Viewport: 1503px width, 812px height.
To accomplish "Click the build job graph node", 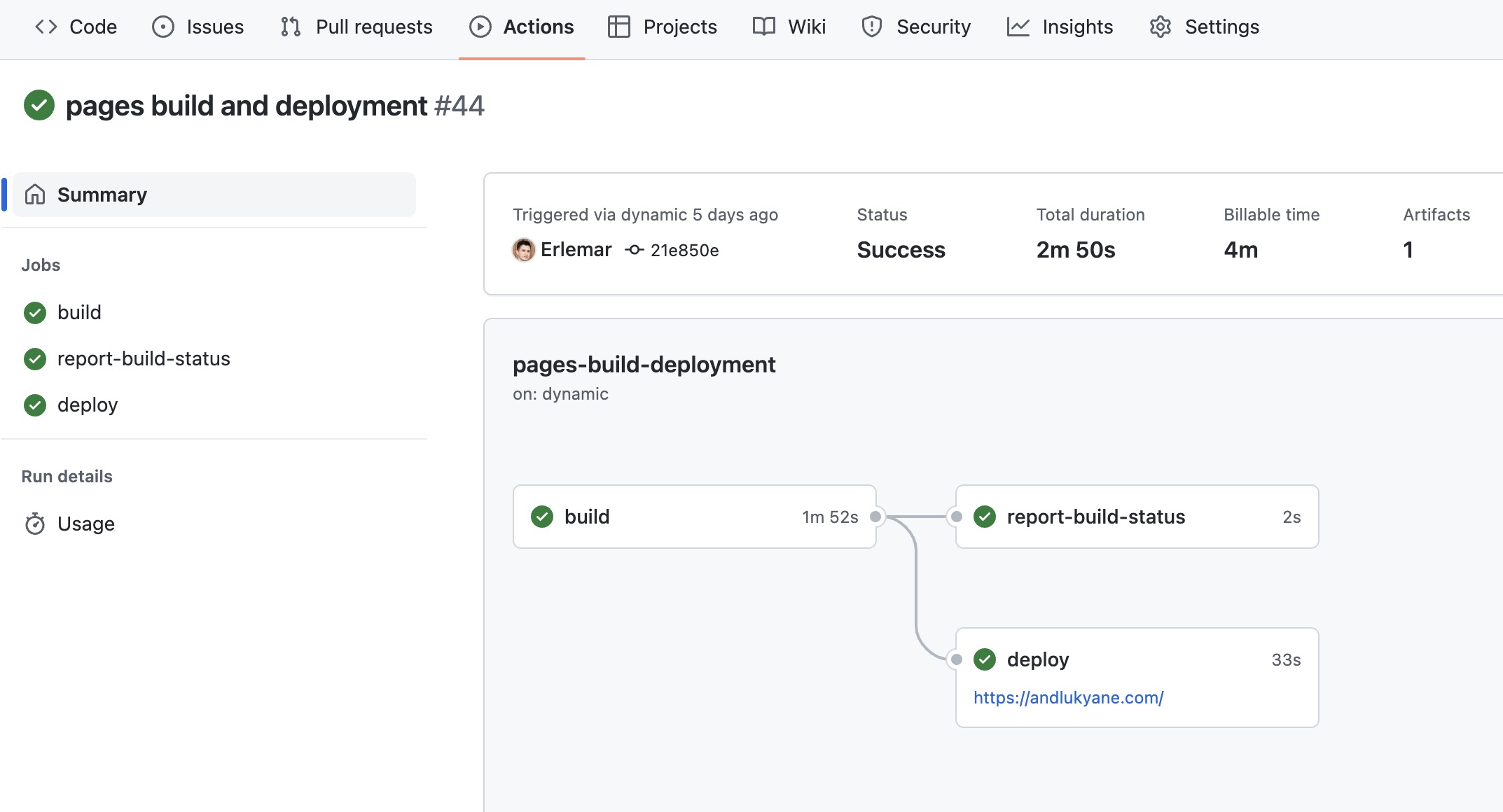I will (x=694, y=517).
